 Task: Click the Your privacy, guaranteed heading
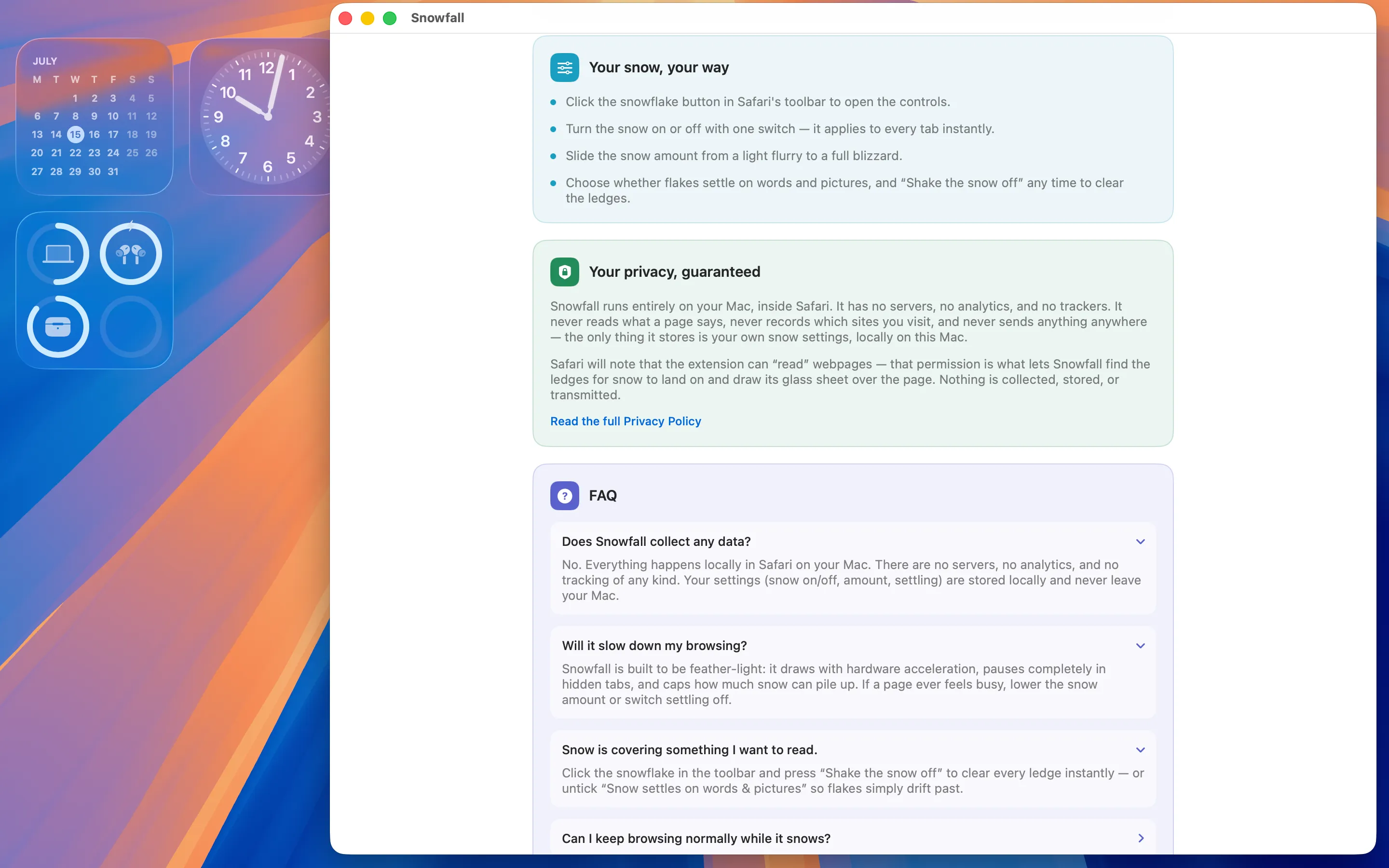[x=674, y=272]
